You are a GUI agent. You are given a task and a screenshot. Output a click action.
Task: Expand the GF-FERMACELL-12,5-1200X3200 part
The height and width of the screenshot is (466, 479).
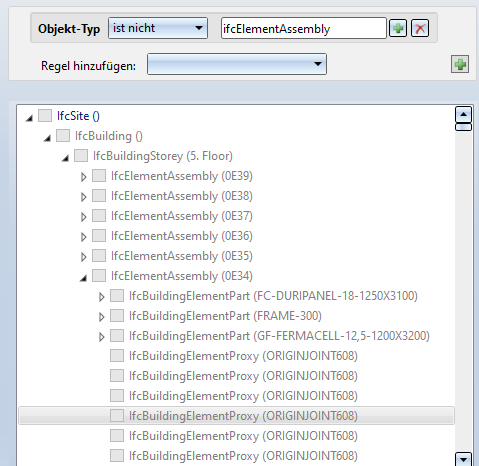click(101, 337)
